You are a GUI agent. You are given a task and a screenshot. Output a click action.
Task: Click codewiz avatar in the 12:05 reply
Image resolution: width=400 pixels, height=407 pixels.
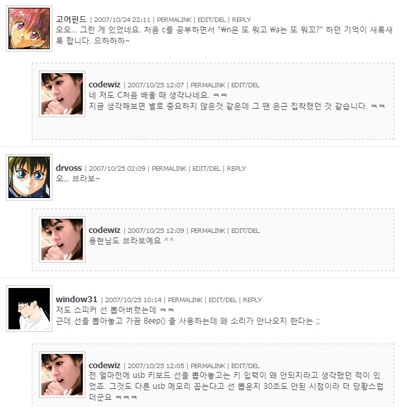[62, 375]
